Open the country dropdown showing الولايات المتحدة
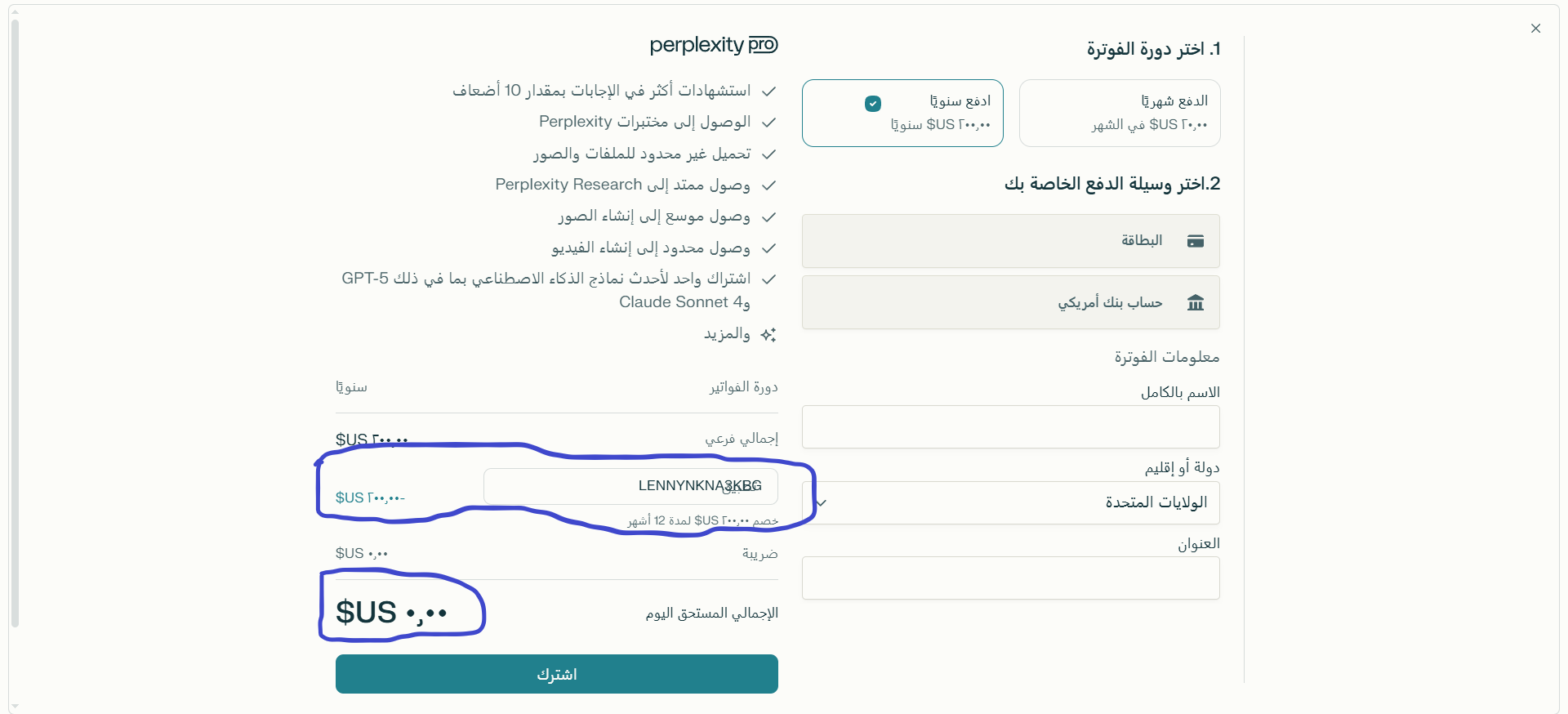1568x714 pixels. pos(1011,502)
